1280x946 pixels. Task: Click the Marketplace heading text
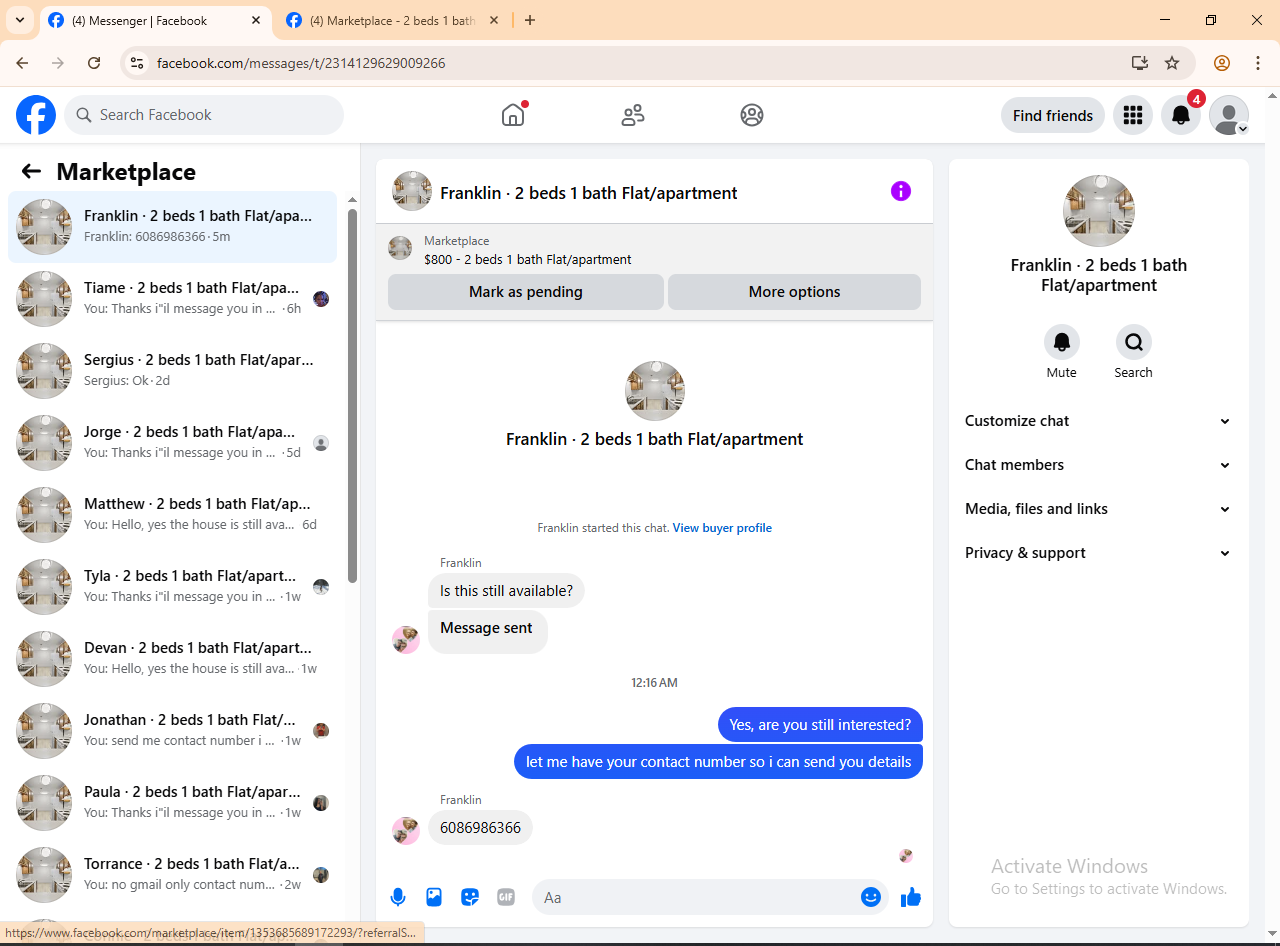click(x=126, y=172)
